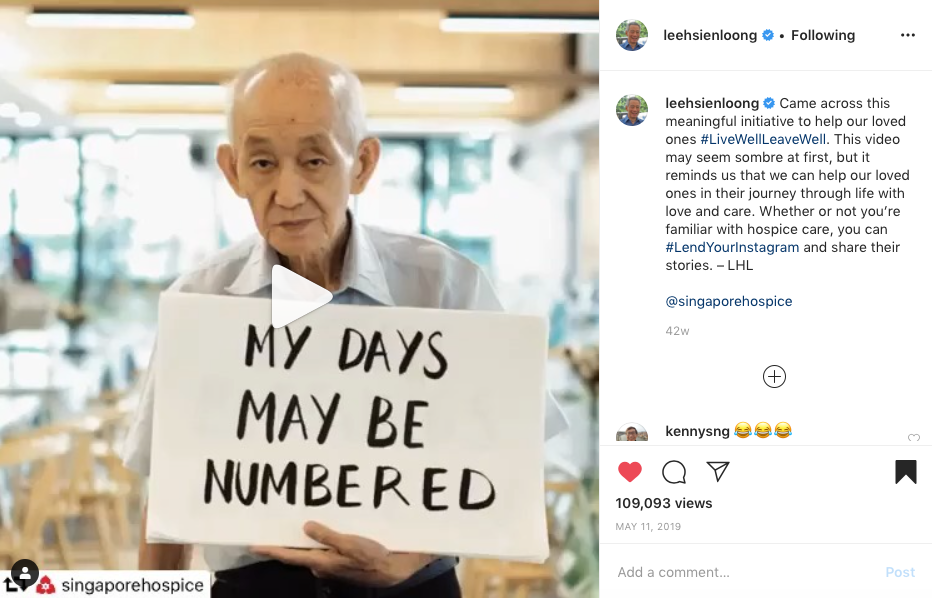This screenshot has height=598, width=932.
Task: Open the 42w timestamp under the caption
Action: pos(677,331)
